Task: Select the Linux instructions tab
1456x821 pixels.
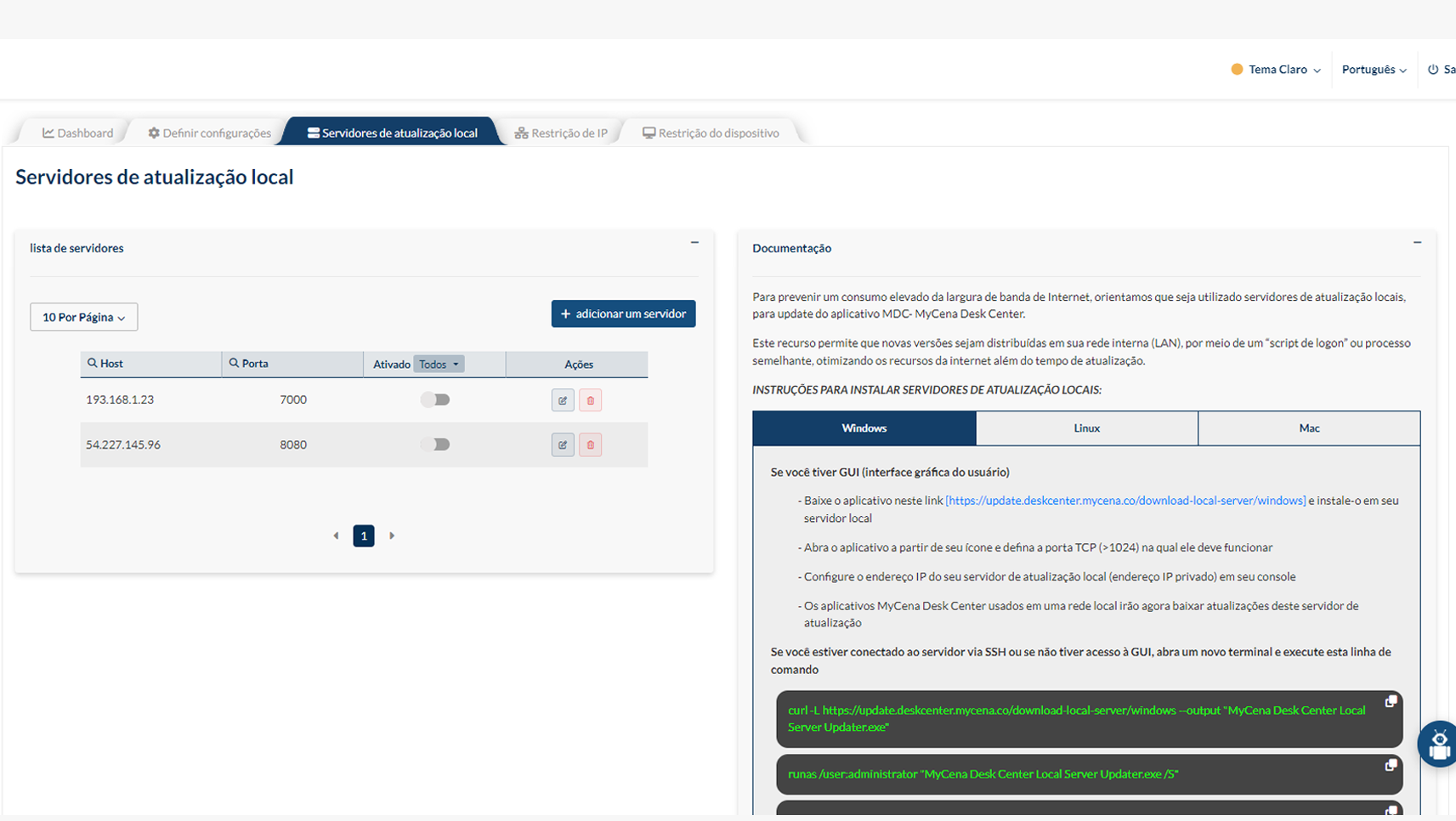Action: tap(1087, 428)
